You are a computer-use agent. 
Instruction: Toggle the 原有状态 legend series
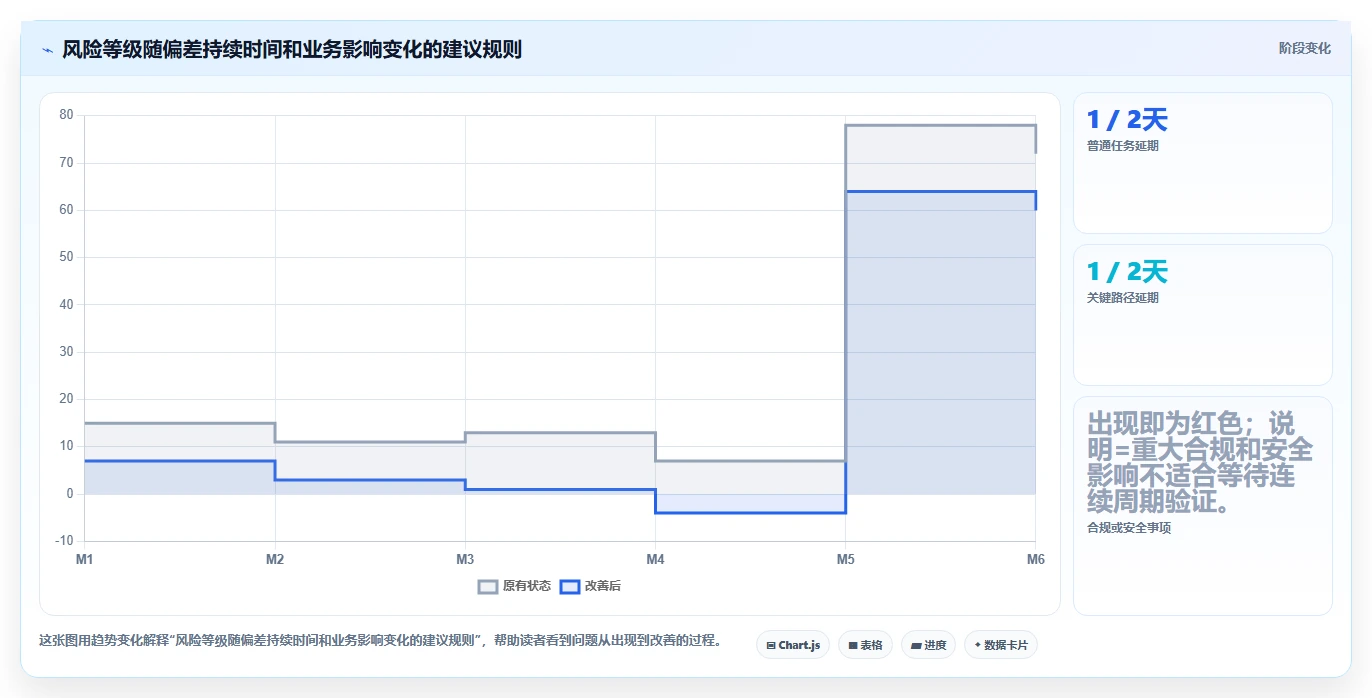(515, 586)
